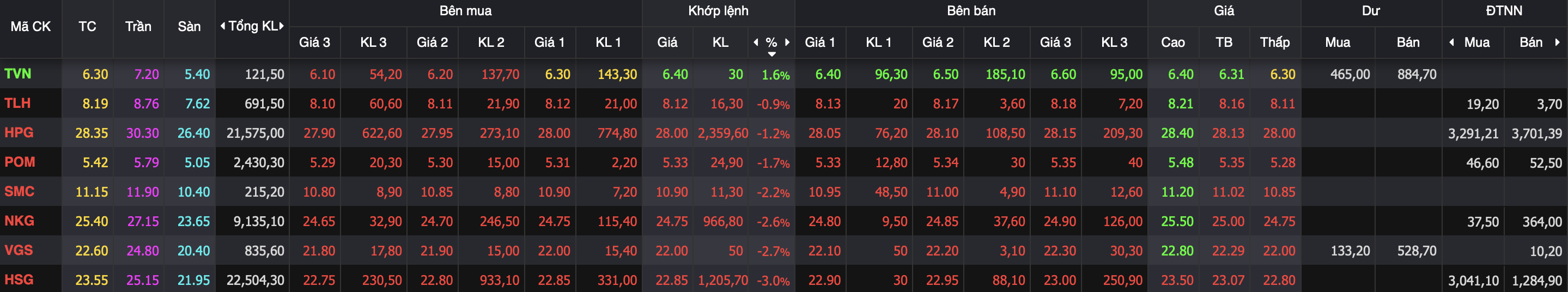Click the Bên mua group header
The height and width of the screenshot is (292, 1568).
point(466,11)
